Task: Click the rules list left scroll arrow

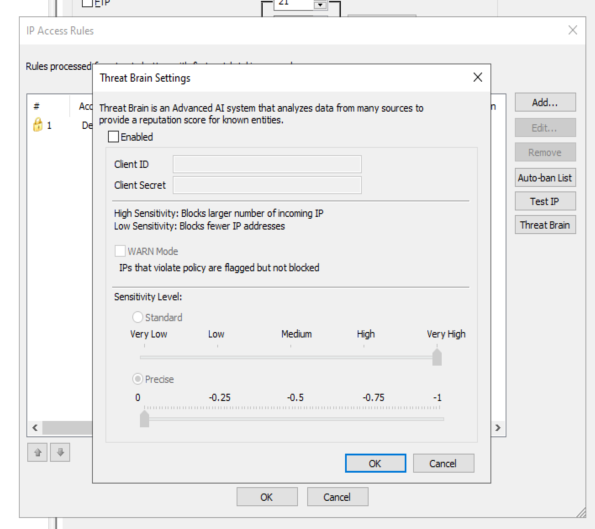Action: (x=35, y=428)
